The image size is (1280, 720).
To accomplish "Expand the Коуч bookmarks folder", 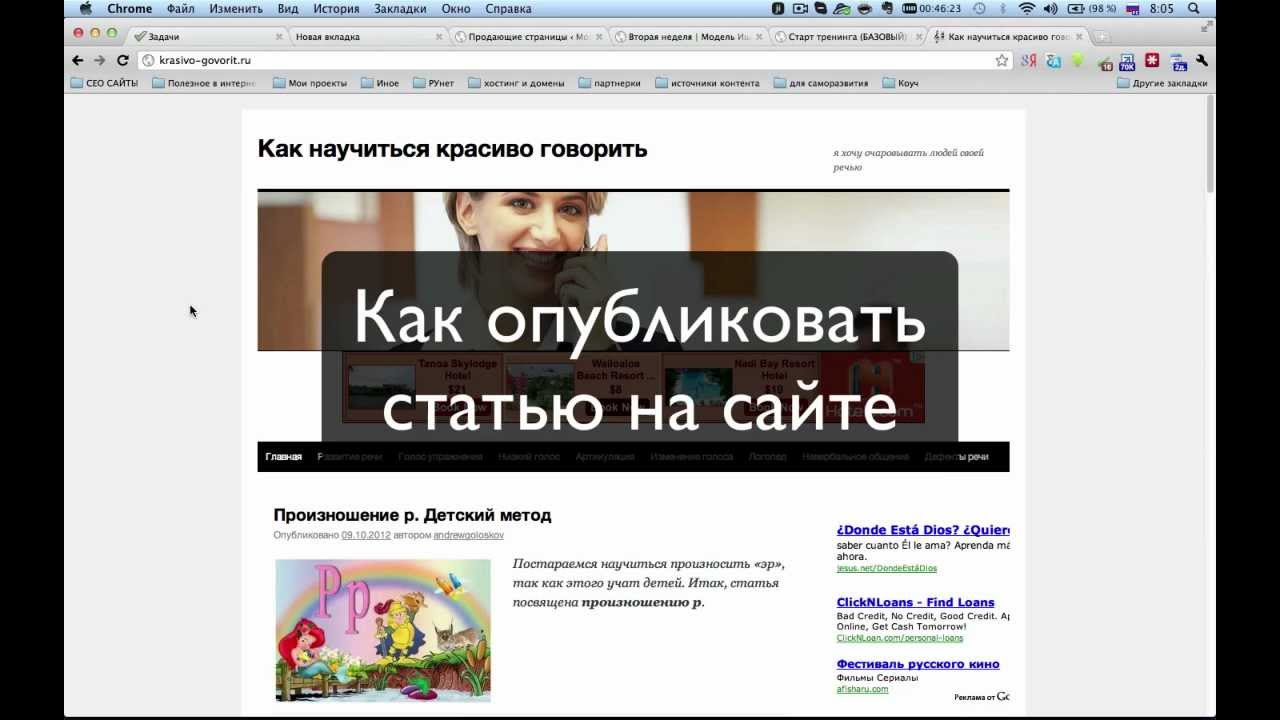I will pyautogui.click(x=901, y=83).
